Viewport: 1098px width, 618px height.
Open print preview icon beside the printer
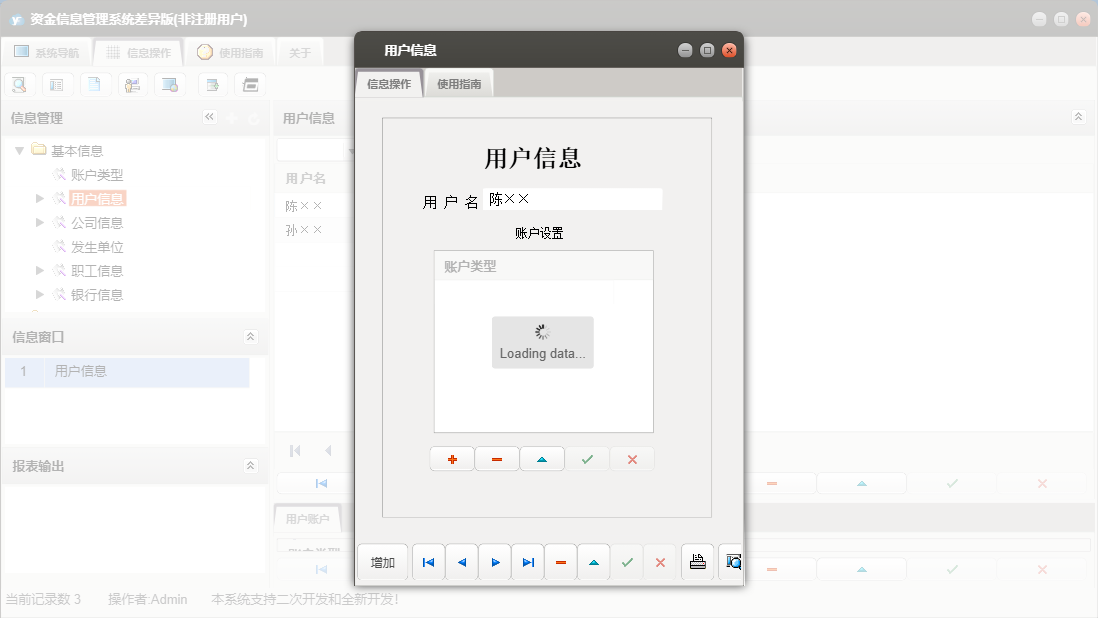tap(731, 562)
